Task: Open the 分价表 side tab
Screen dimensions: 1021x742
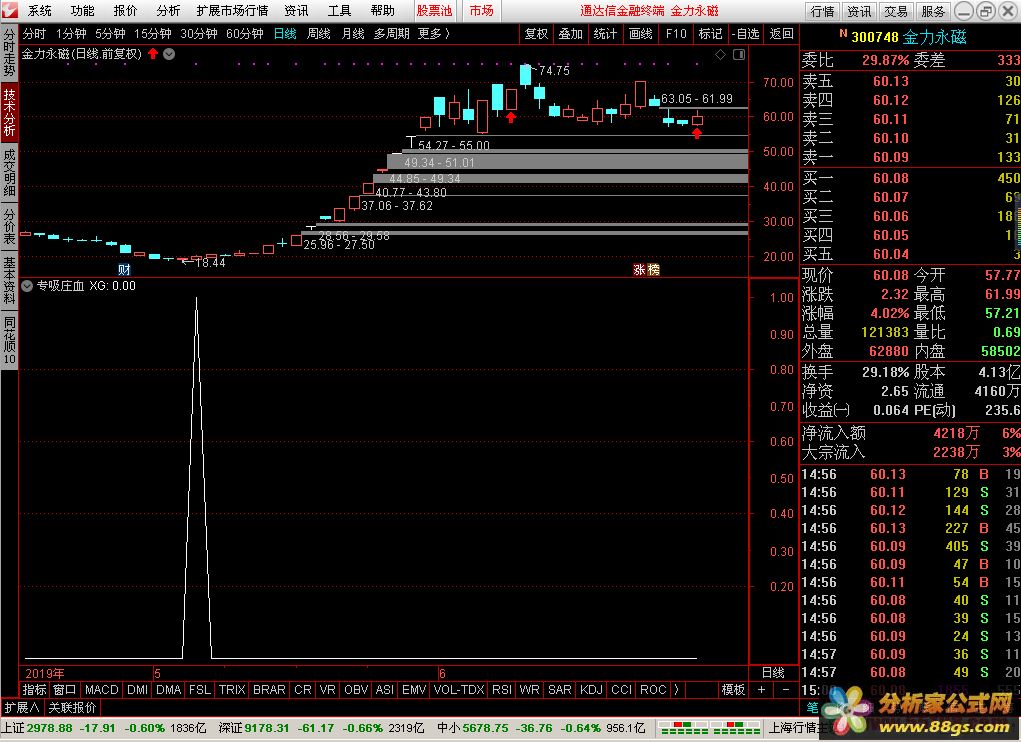Action: (x=9, y=226)
